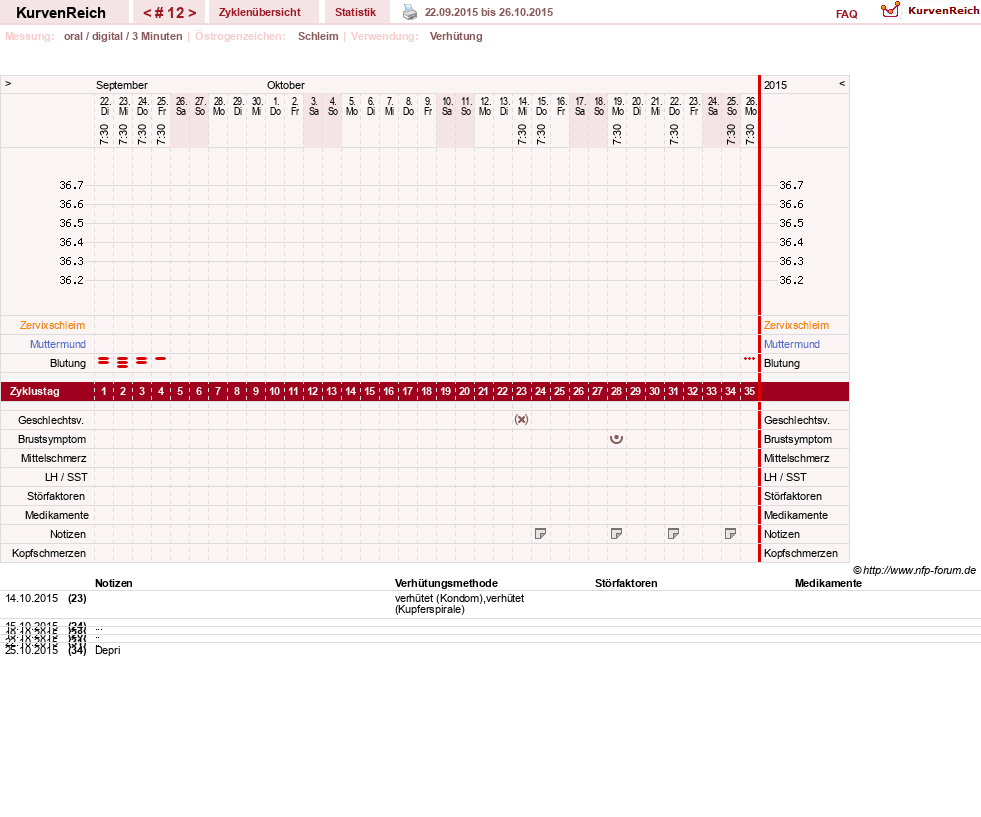
Task: Click date column 22. Di September header
Action: (x=104, y=106)
